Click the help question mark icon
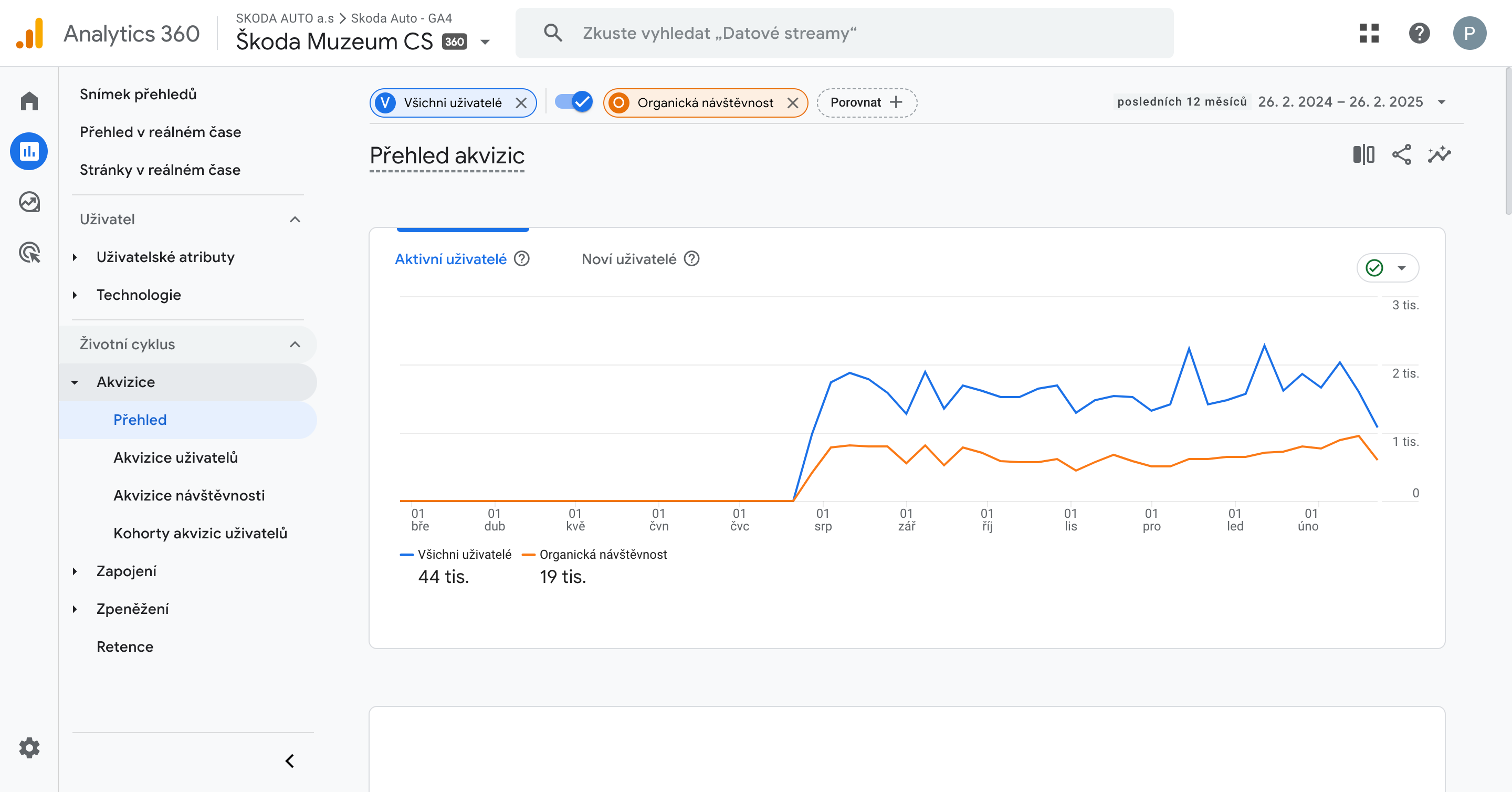This screenshot has height=792, width=1512. coord(1419,34)
